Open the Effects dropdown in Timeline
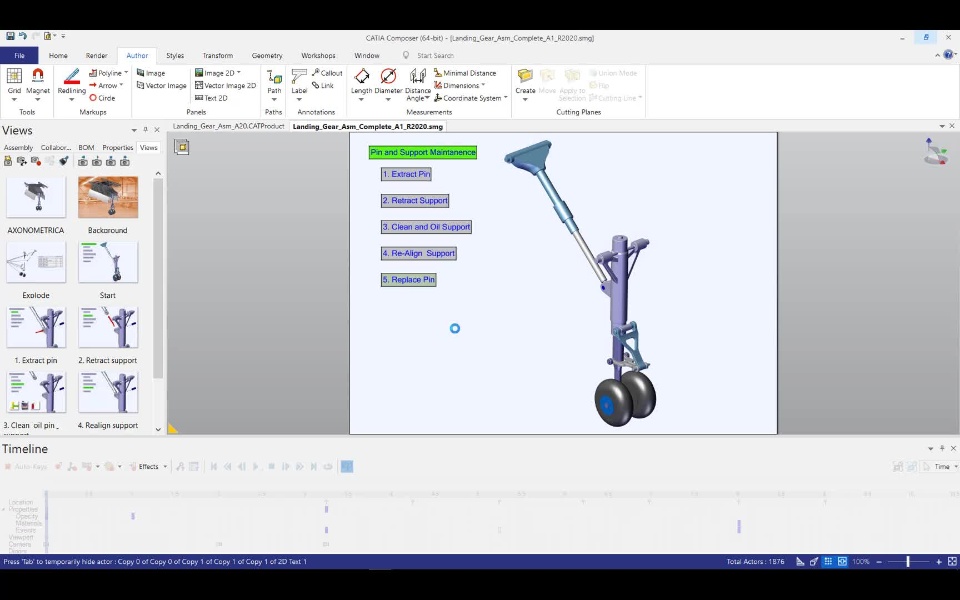The height and width of the screenshot is (600, 960). 165,467
